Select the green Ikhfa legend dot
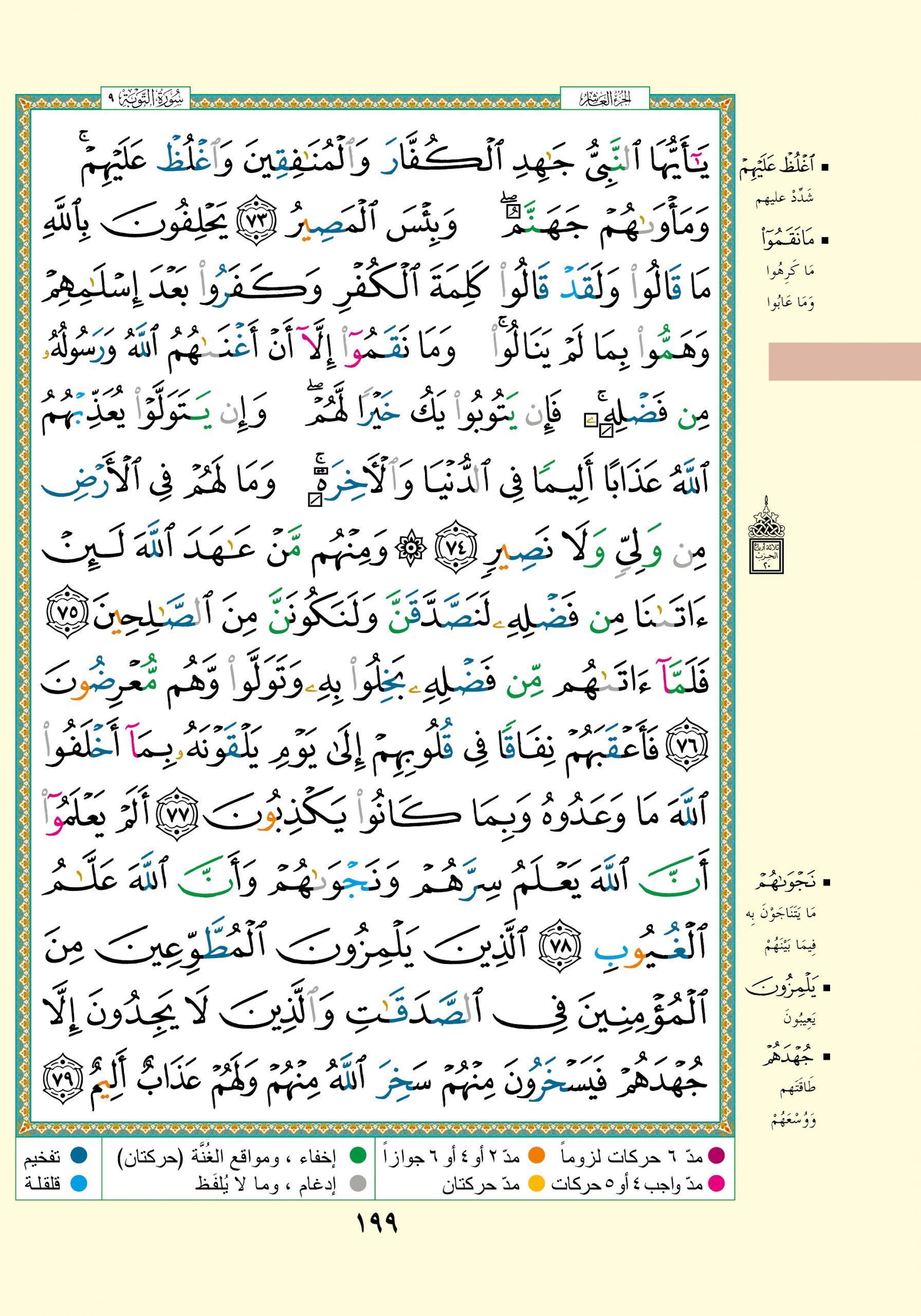Image resolution: width=921 pixels, height=1316 pixels. pos(358,1156)
